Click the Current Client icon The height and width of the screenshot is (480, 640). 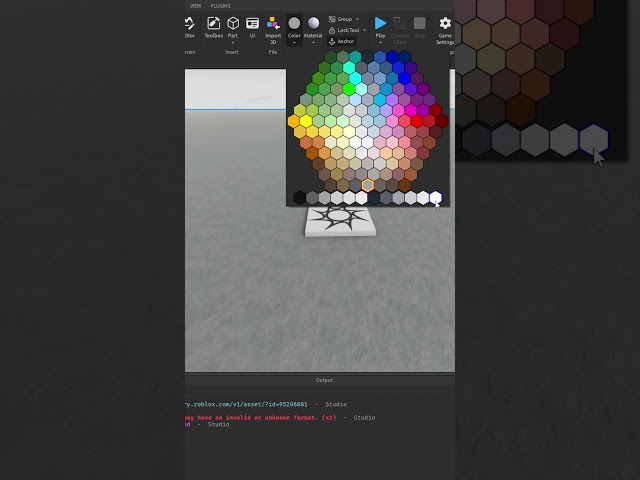point(400,24)
